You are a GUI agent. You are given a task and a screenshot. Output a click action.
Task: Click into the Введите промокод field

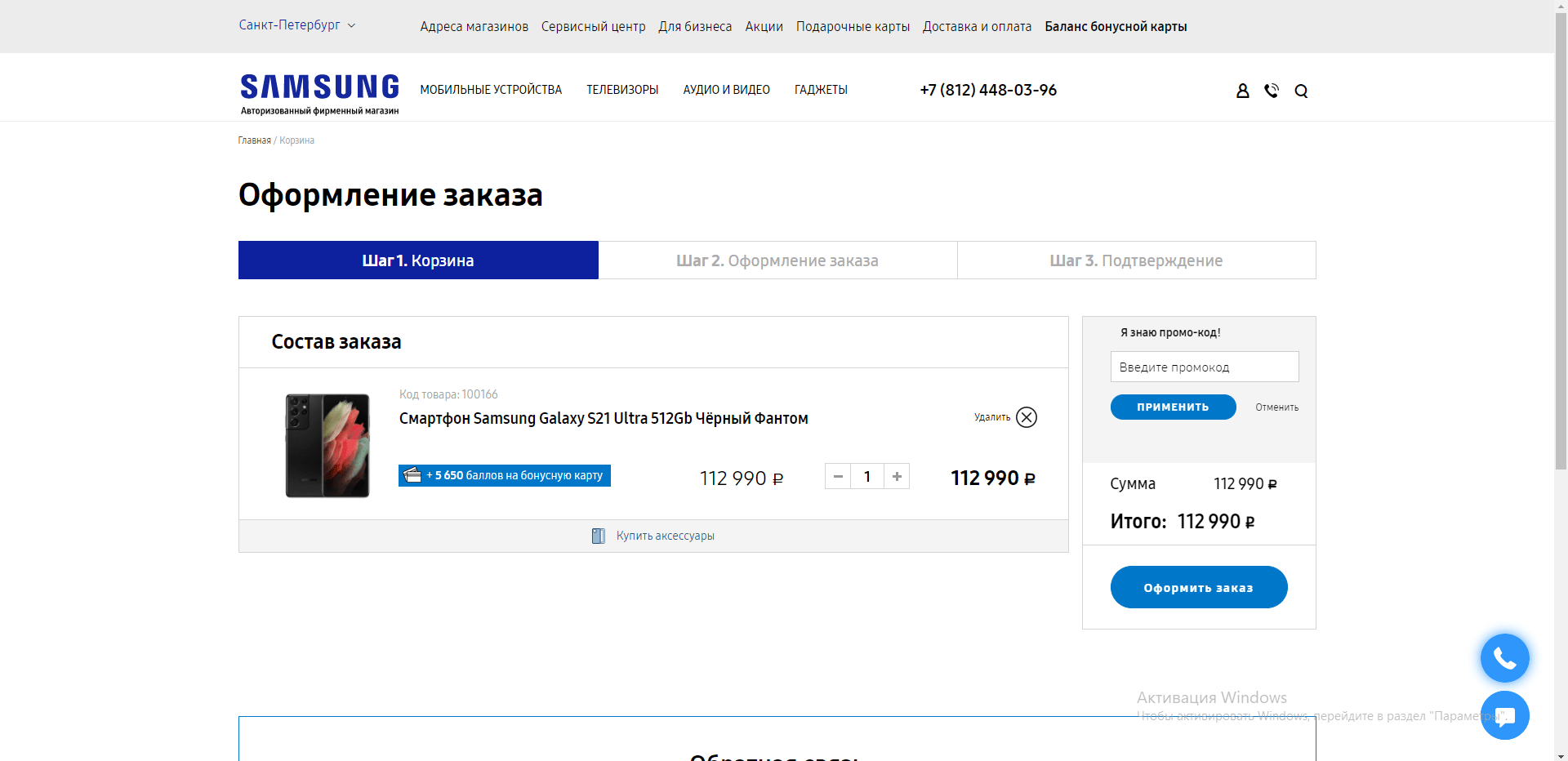pos(1205,367)
